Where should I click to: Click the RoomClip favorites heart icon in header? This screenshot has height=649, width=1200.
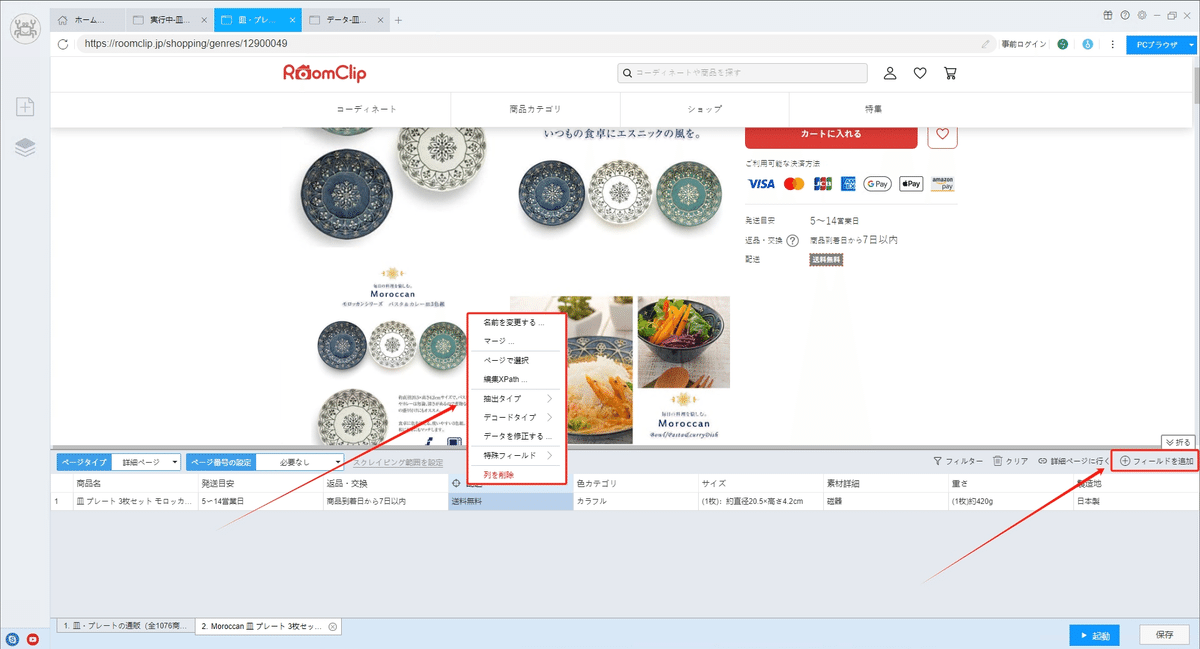point(920,73)
